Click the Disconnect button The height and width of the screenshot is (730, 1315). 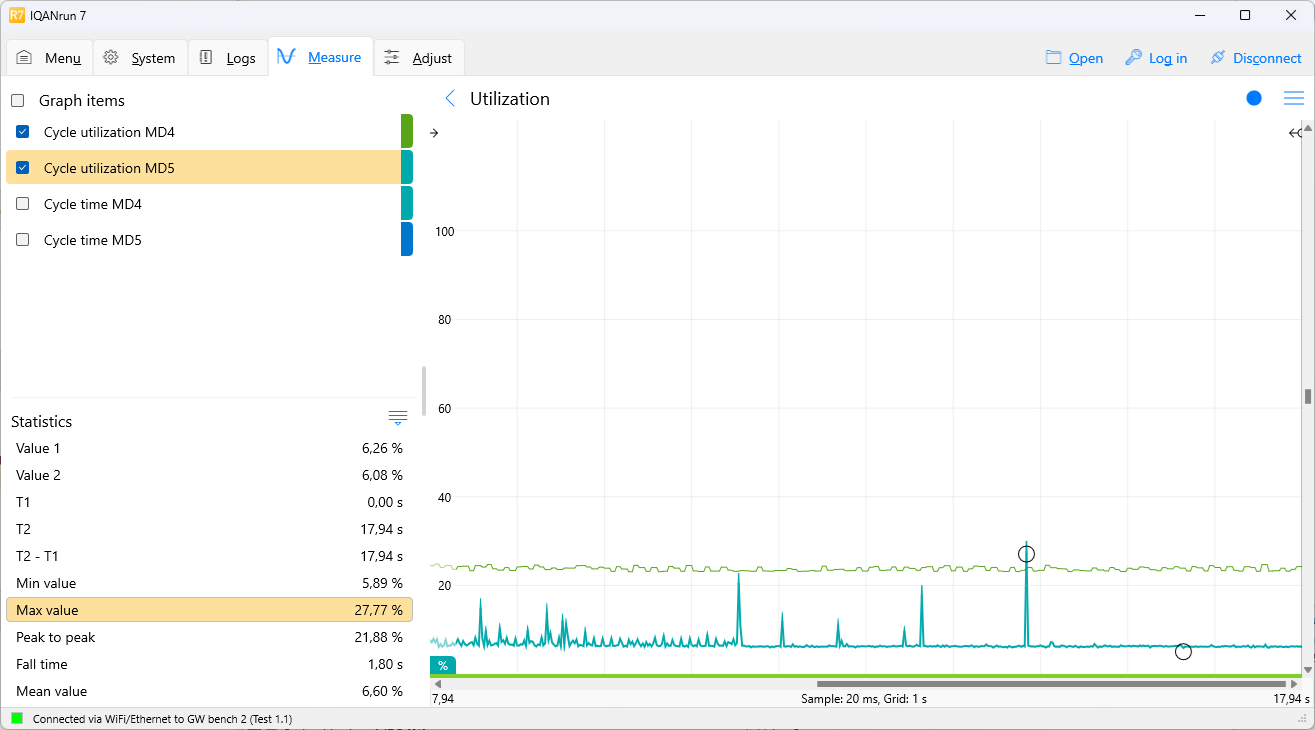[1255, 58]
